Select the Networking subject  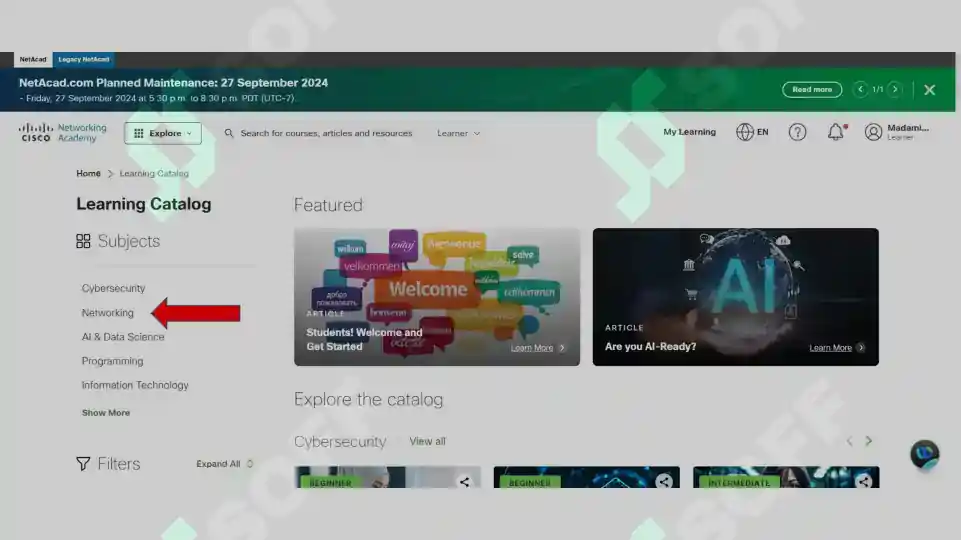click(x=107, y=313)
